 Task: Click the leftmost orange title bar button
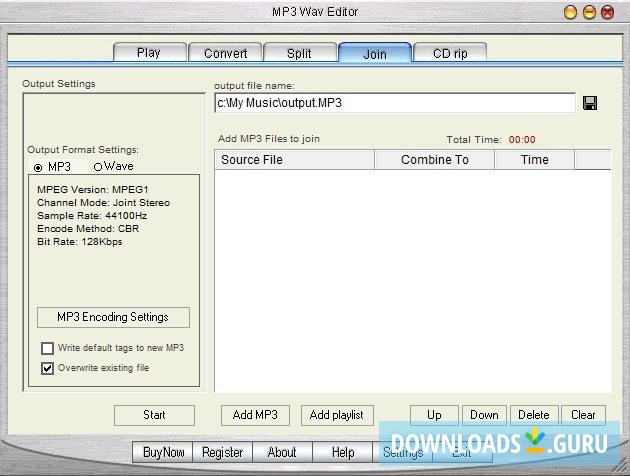pos(571,12)
